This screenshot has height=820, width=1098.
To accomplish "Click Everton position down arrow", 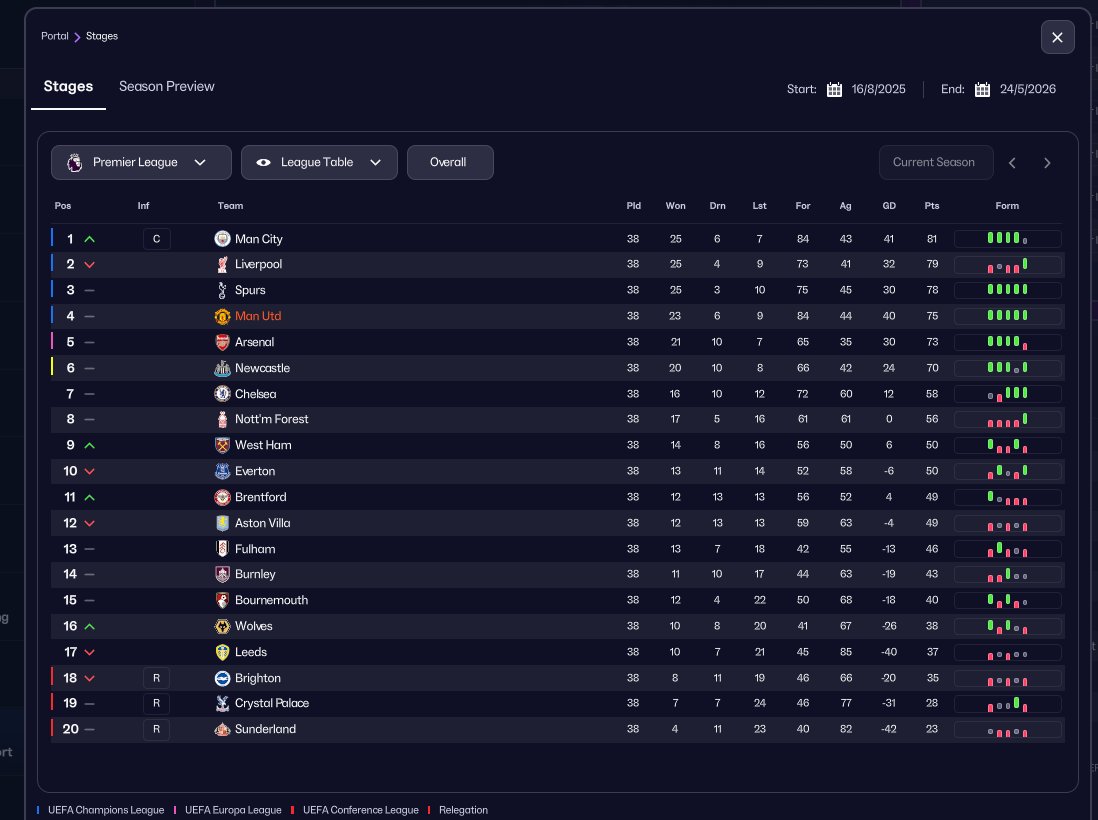I will (x=90, y=471).
